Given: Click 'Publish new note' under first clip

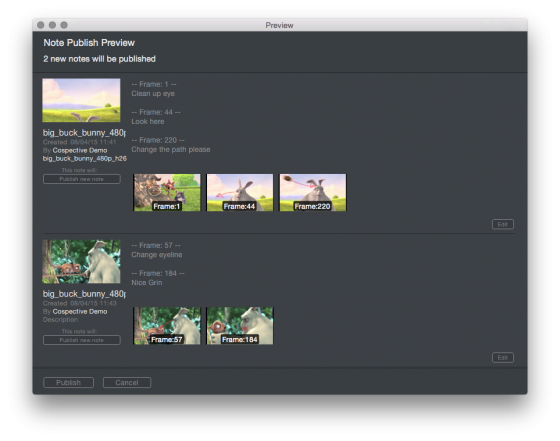Looking at the screenshot, I should (81, 179).
